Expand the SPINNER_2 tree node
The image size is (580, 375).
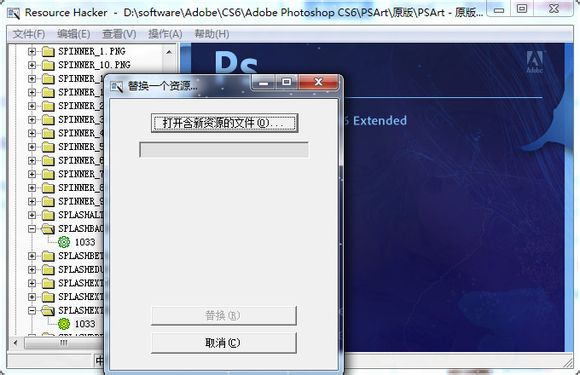pyautogui.click(x=32, y=106)
